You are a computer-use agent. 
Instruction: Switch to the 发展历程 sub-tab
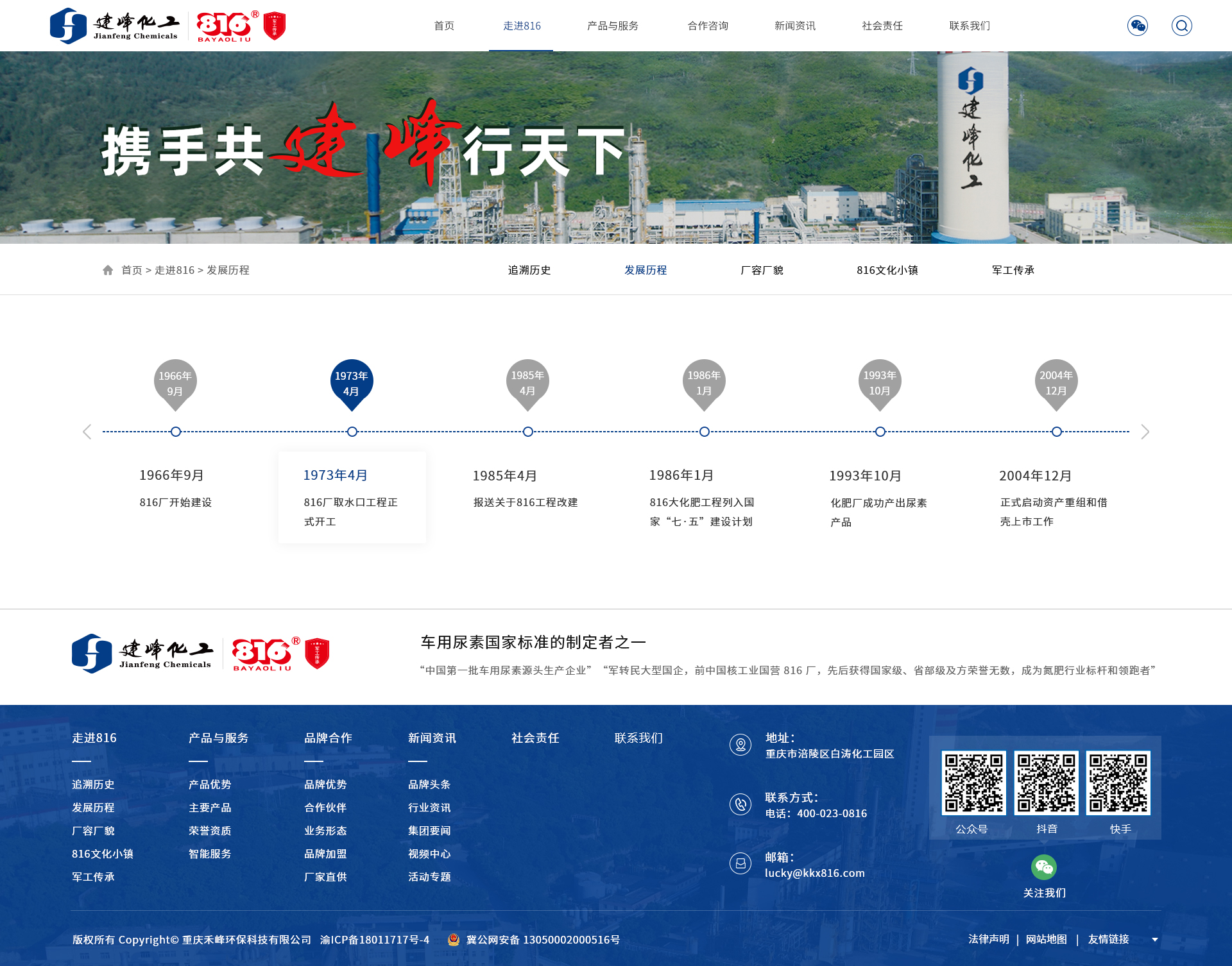click(x=646, y=270)
